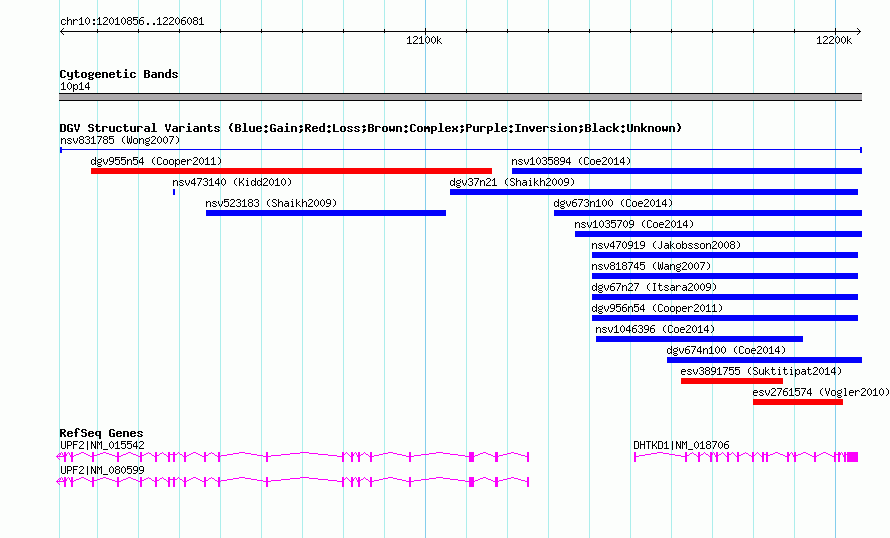Click the dgv955n54 (Cooper2011) label

tap(156, 161)
